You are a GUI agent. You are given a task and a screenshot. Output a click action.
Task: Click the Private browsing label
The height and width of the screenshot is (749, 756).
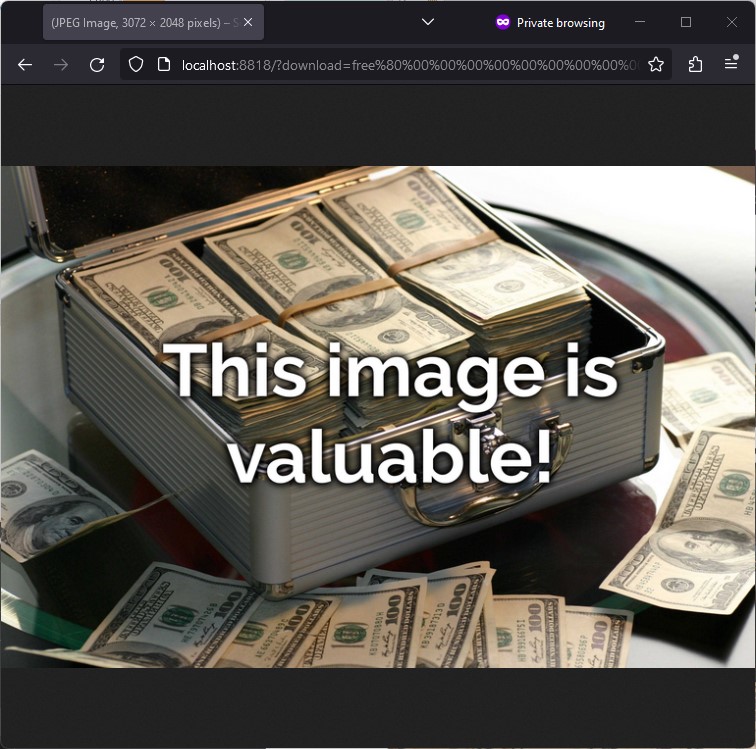(x=560, y=22)
